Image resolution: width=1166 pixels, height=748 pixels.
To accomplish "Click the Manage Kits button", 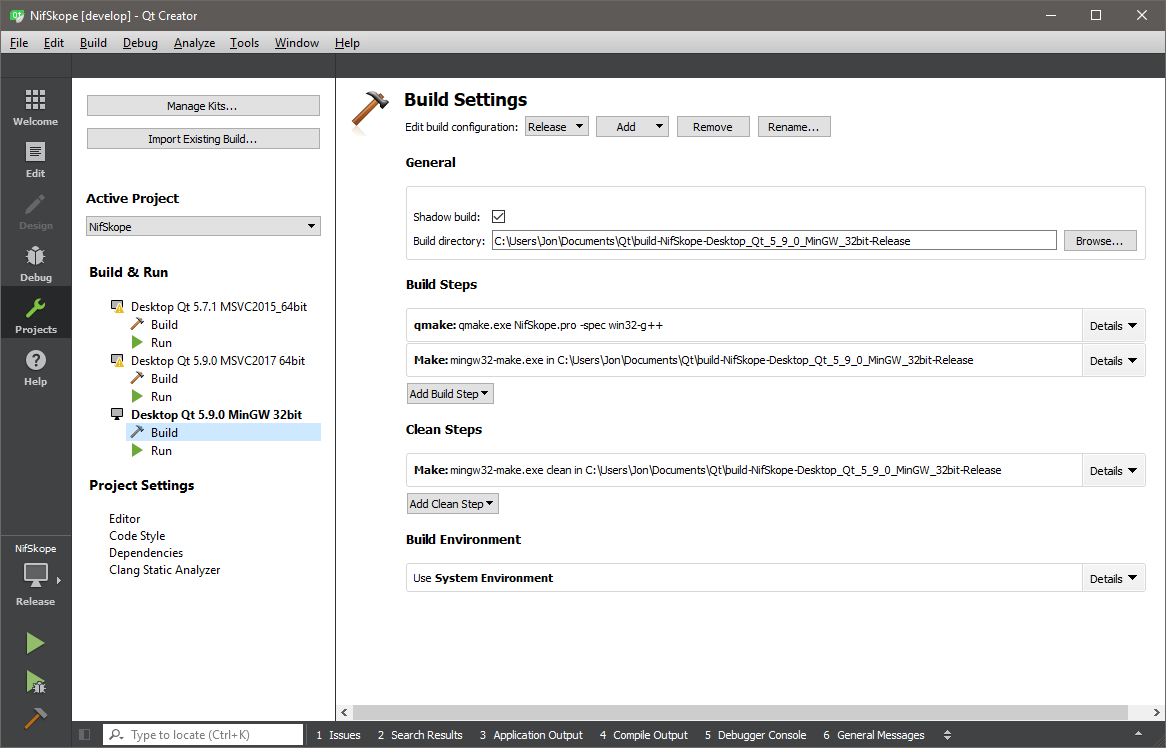I will [203, 105].
